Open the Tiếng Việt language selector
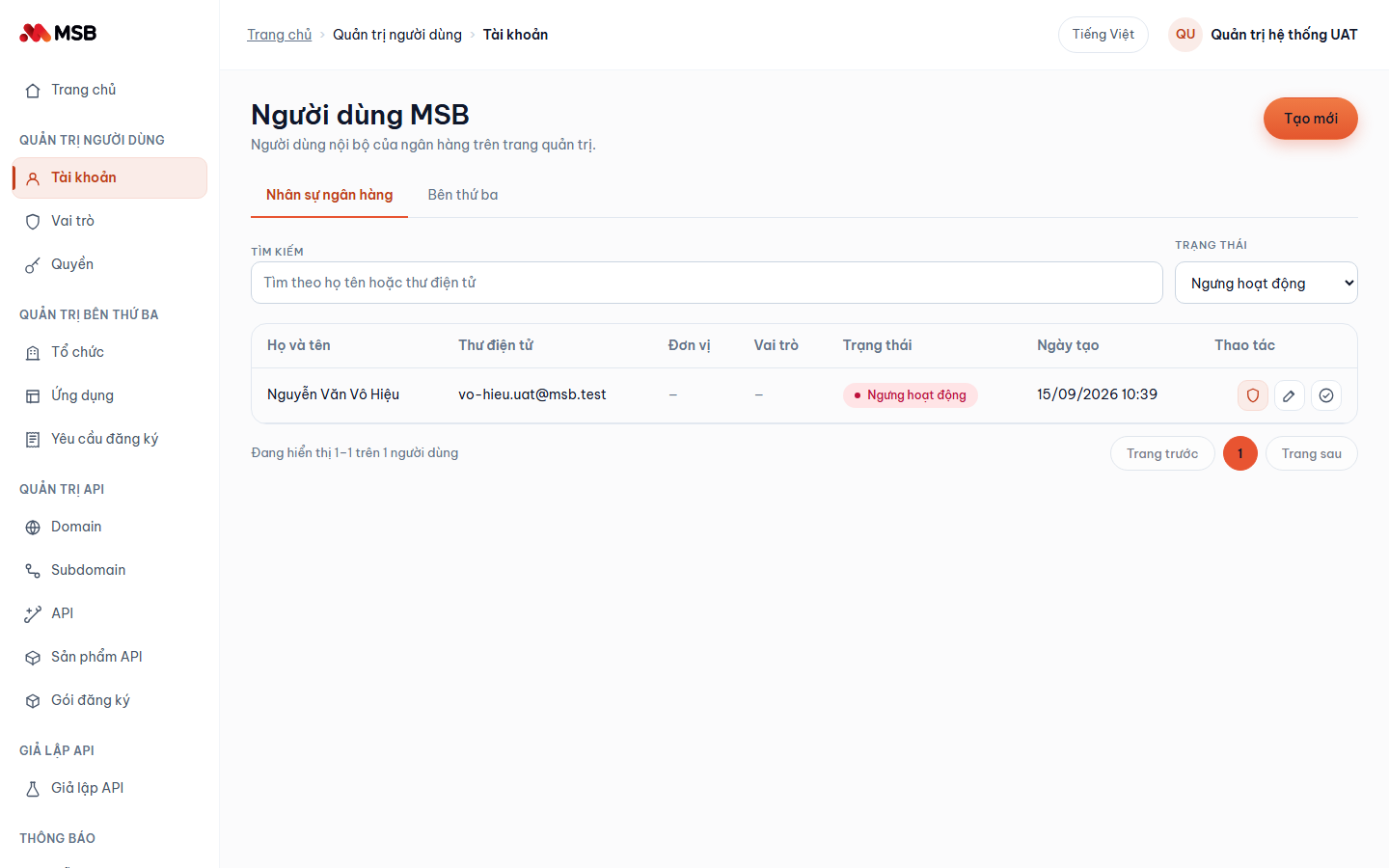1389x868 pixels. pyautogui.click(x=1103, y=35)
